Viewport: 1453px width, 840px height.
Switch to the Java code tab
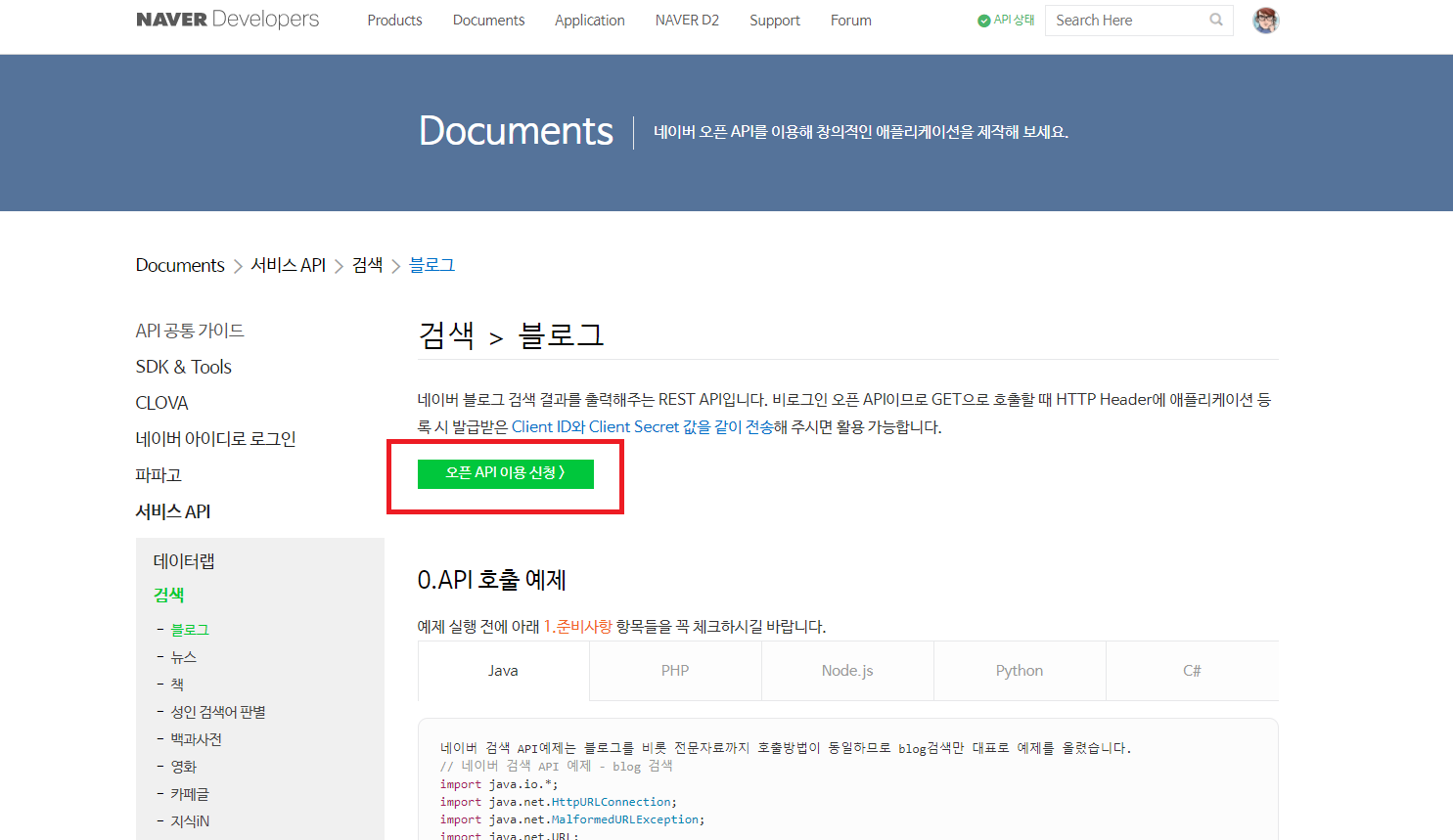[503, 671]
